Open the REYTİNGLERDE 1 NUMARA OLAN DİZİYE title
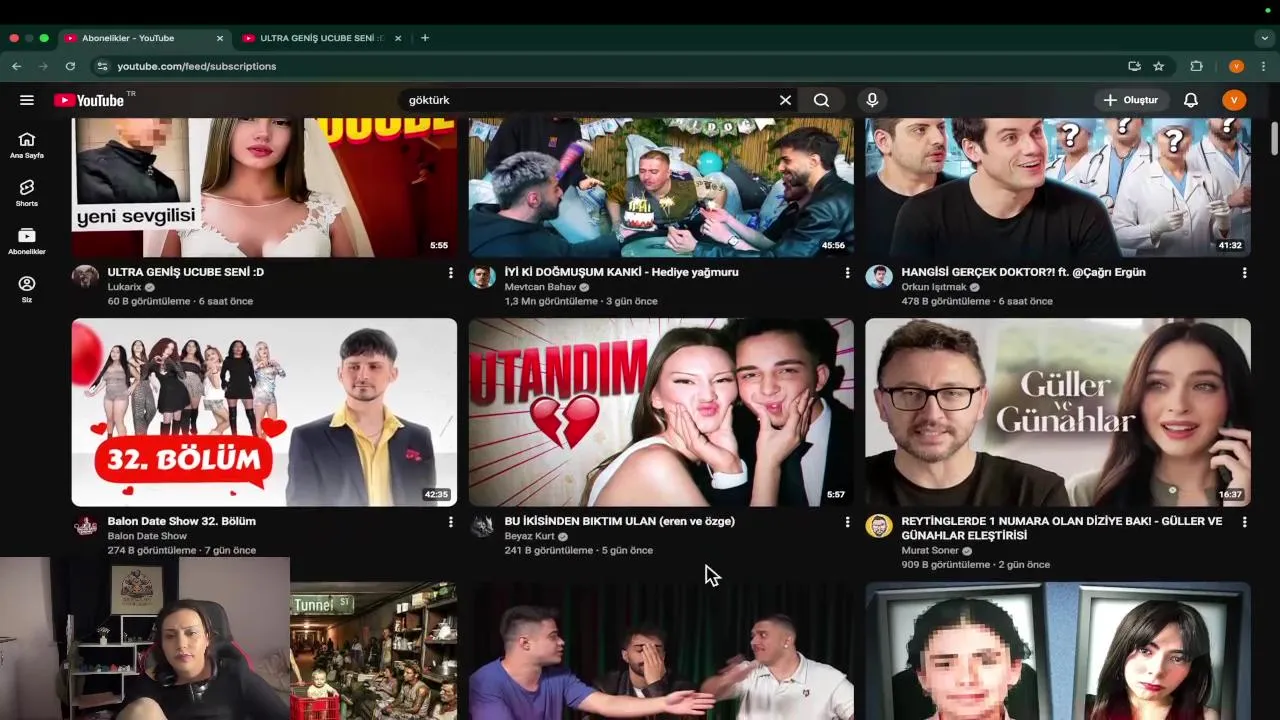Screen dimensions: 1280x720 (1062, 528)
